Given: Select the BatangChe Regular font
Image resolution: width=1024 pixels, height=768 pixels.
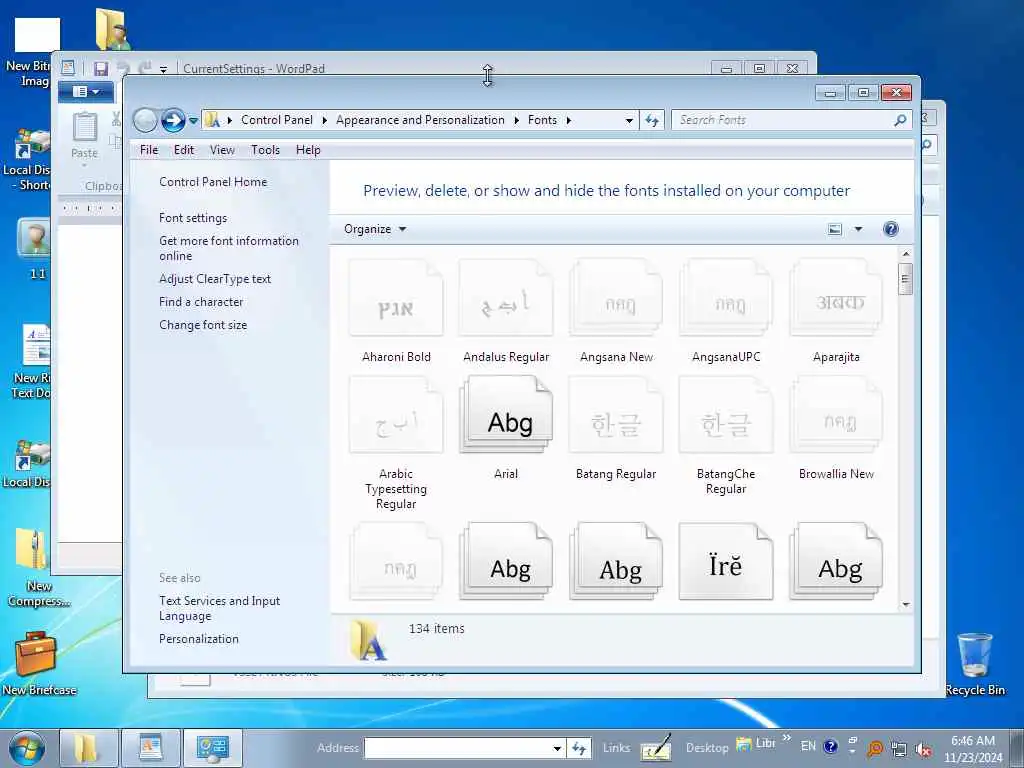Looking at the screenshot, I should coord(726,436).
